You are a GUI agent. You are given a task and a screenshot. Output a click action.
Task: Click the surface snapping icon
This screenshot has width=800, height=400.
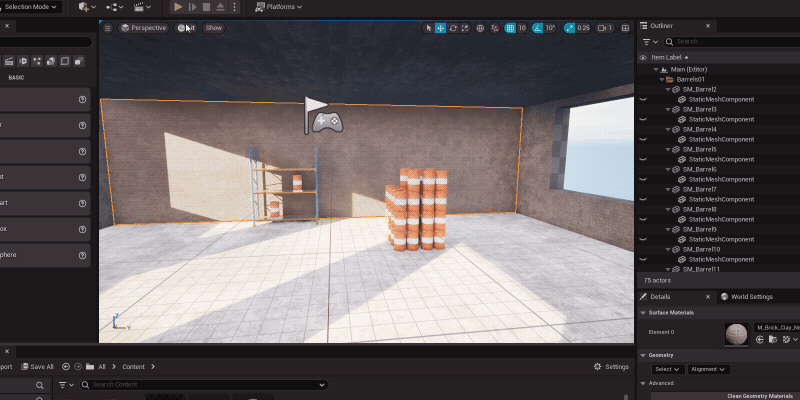click(x=494, y=28)
